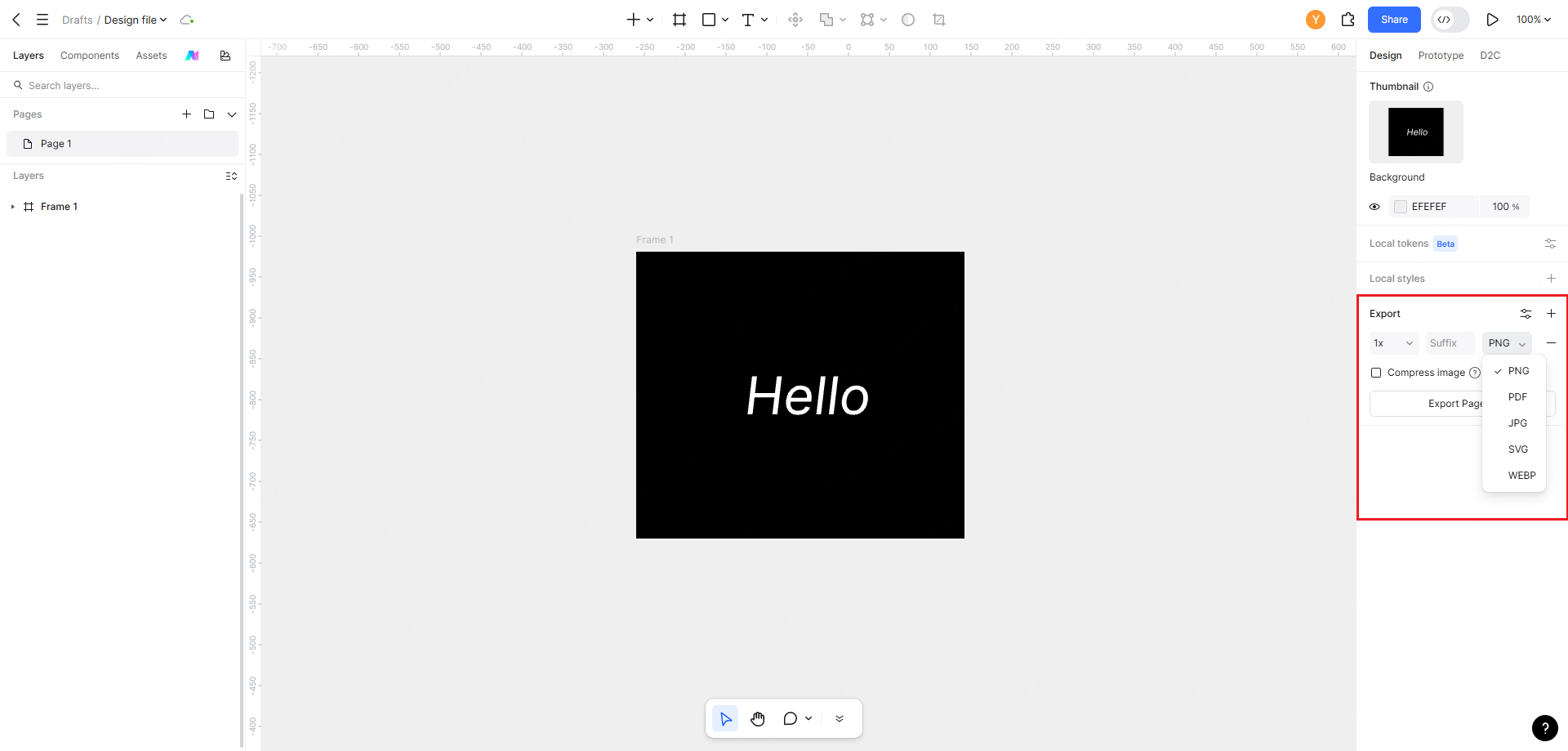Choose JPG from format list

click(x=1514, y=423)
